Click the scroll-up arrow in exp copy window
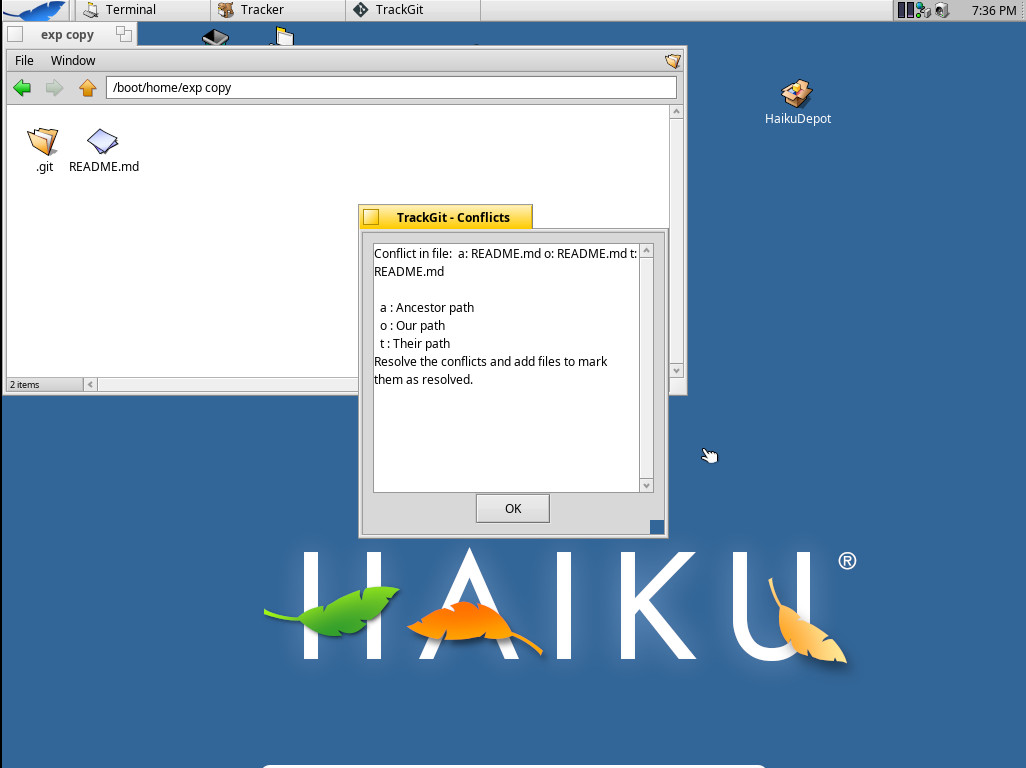 click(677, 112)
